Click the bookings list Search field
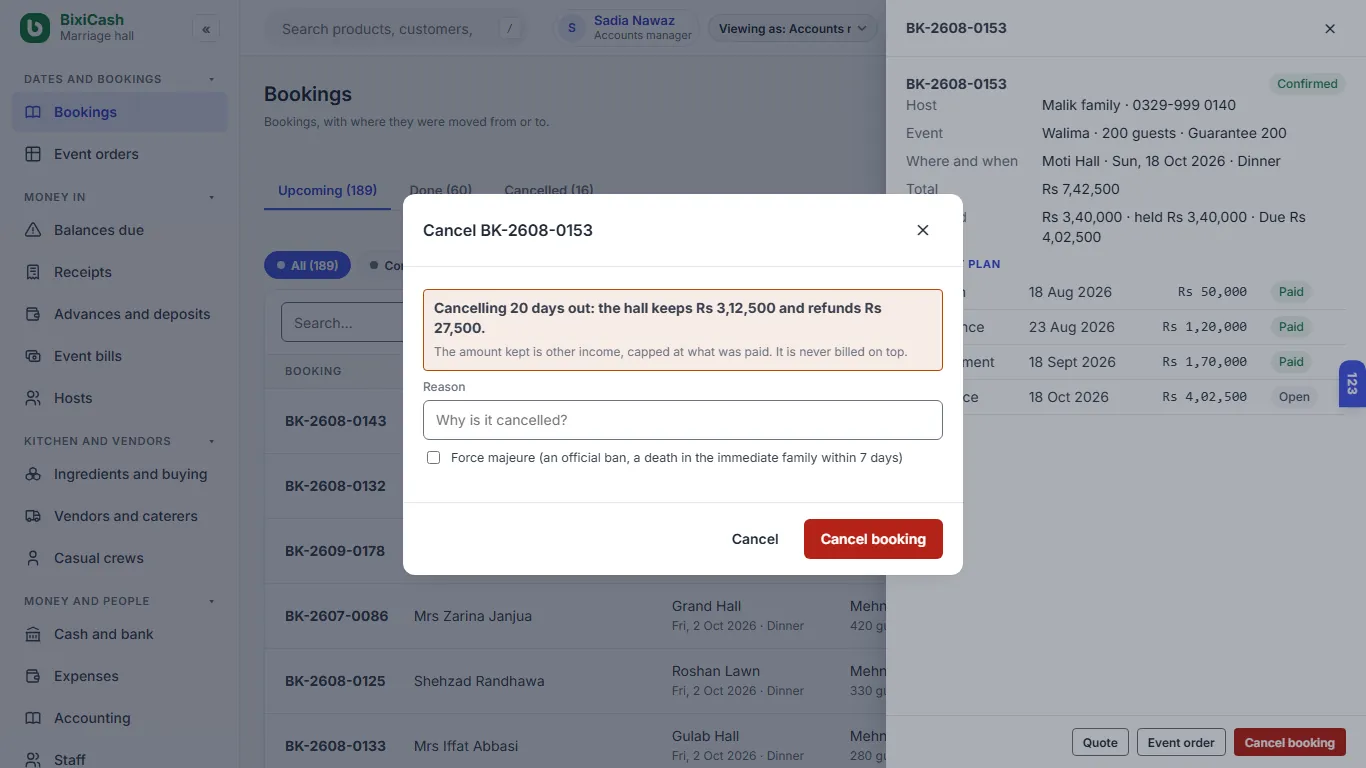Image resolution: width=1366 pixels, height=768 pixels. coord(340,323)
